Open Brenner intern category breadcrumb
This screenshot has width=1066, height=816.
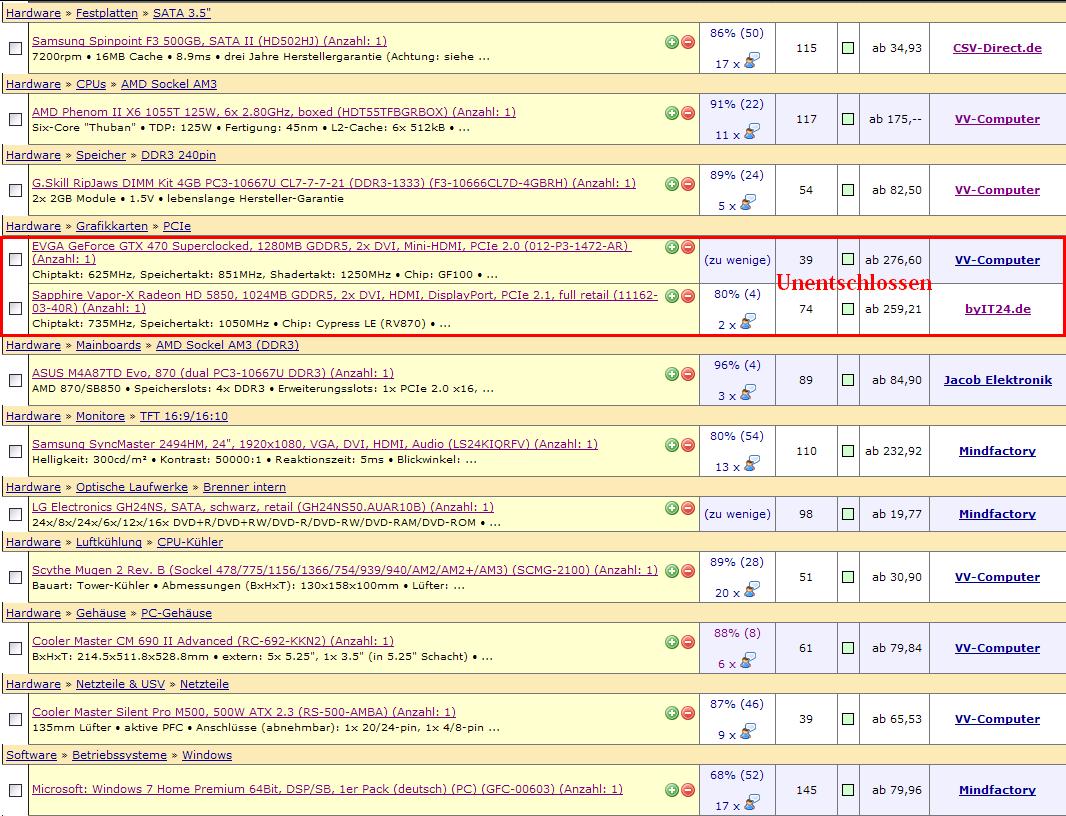point(244,488)
